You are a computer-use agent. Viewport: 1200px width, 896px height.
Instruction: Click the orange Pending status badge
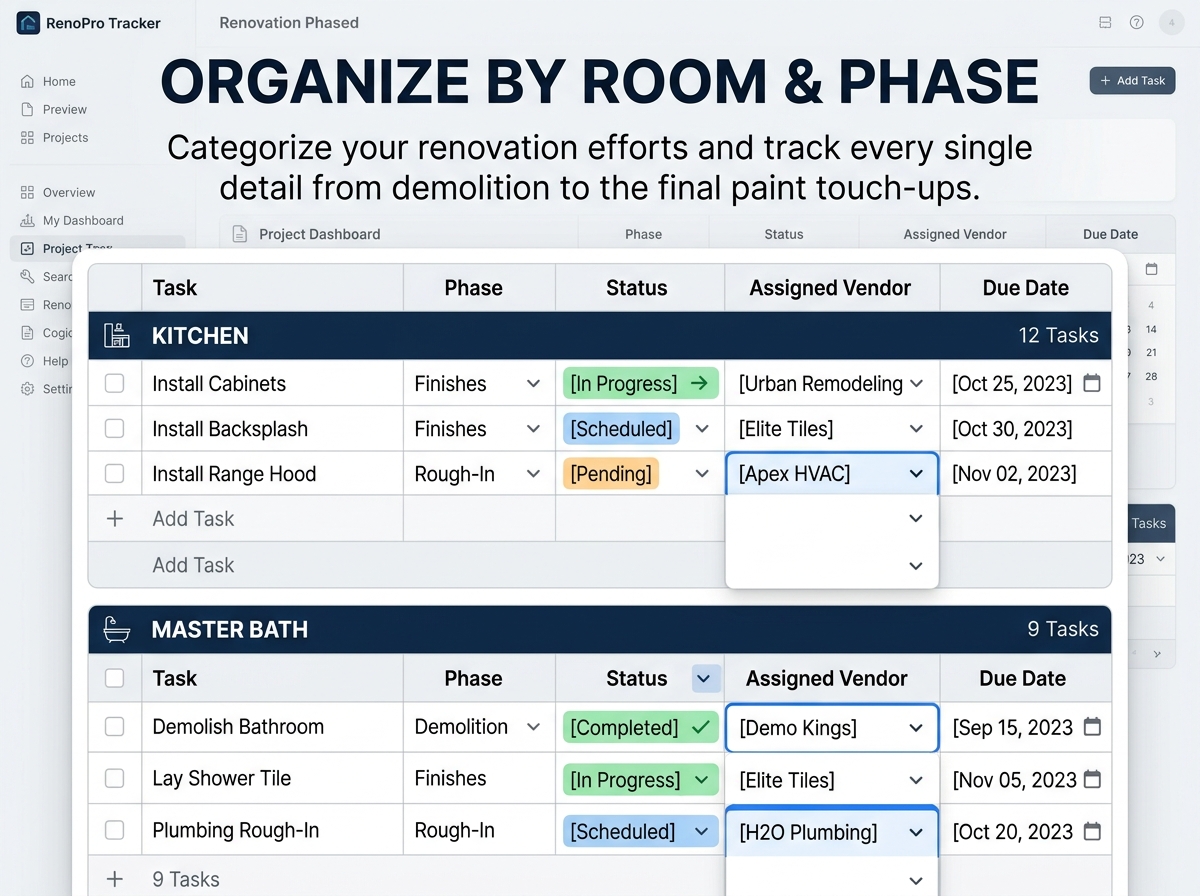point(611,474)
